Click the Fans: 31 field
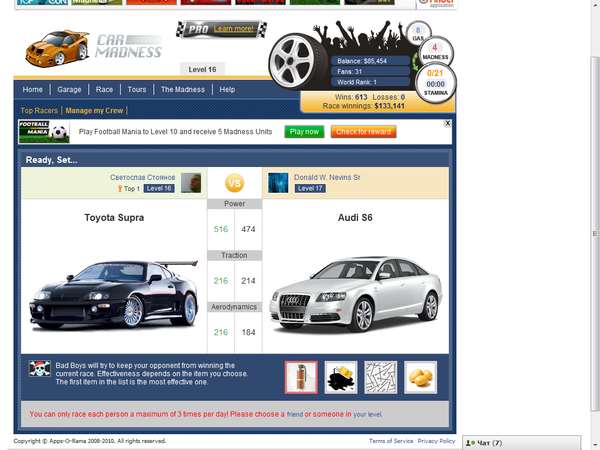The image size is (600, 450). [370, 72]
